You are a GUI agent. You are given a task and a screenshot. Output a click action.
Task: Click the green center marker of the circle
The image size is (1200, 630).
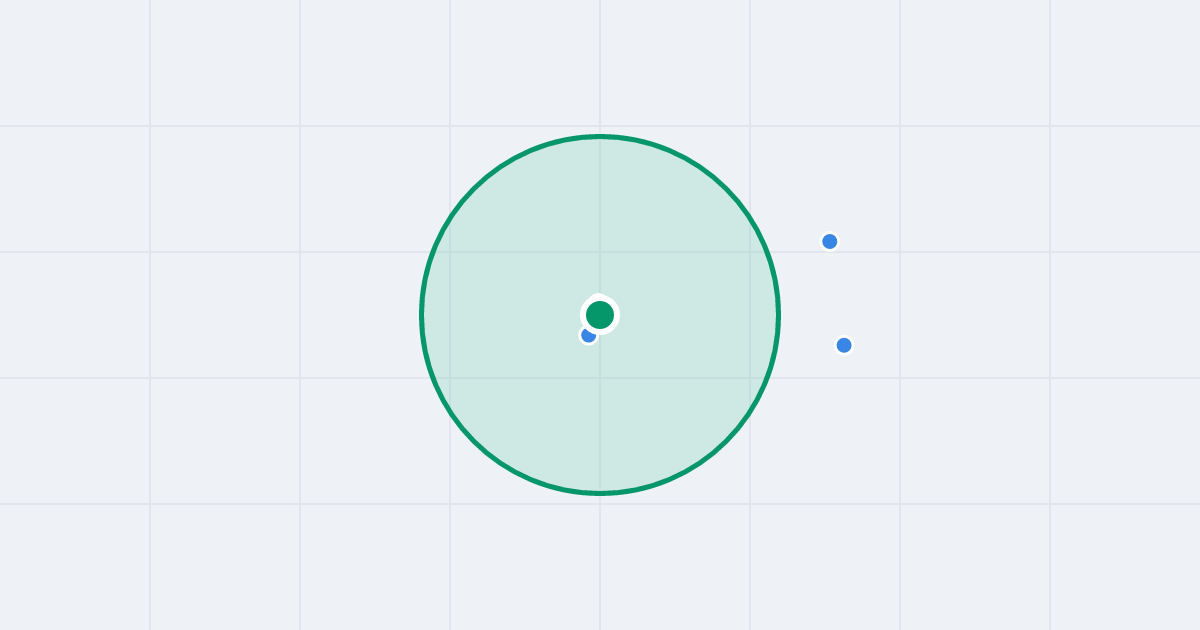(600, 315)
